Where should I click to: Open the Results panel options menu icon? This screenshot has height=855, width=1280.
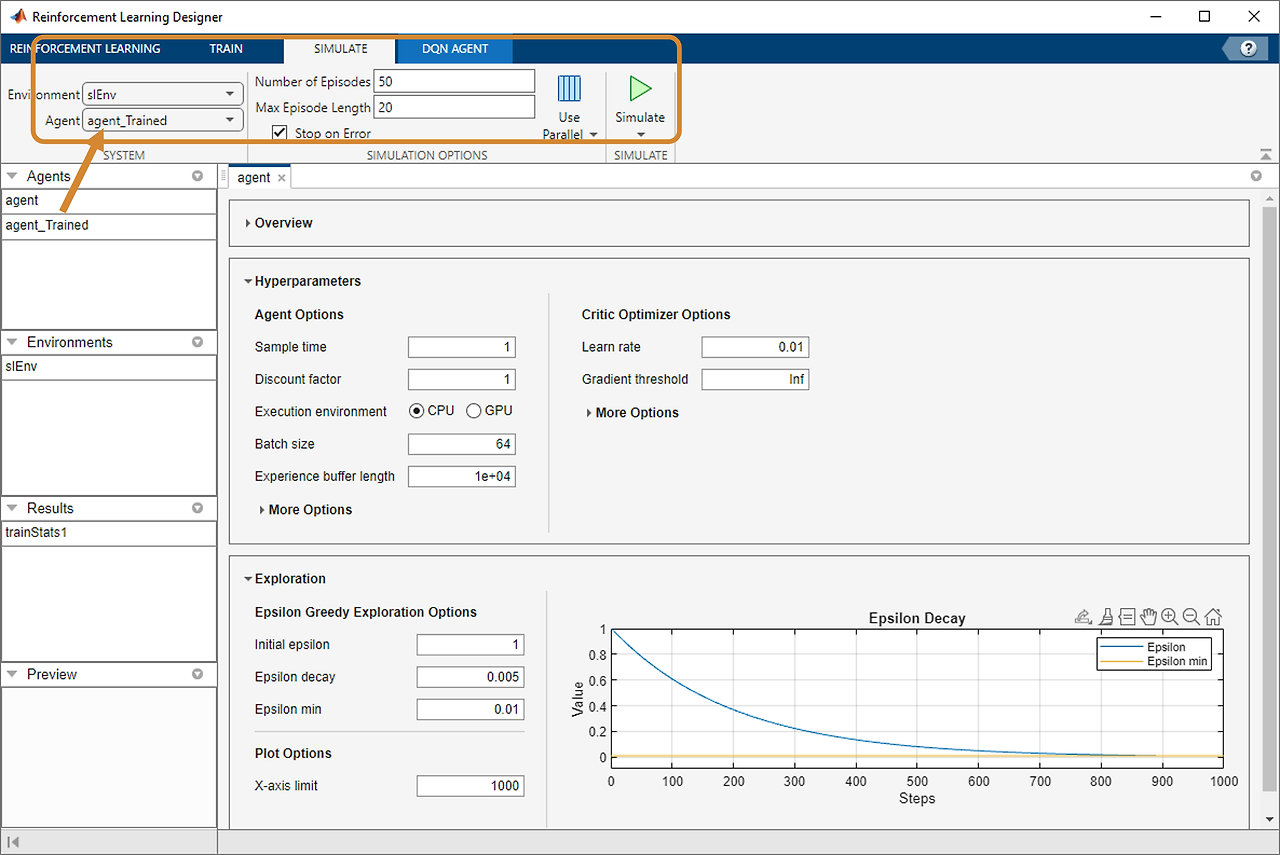click(197, 508)
